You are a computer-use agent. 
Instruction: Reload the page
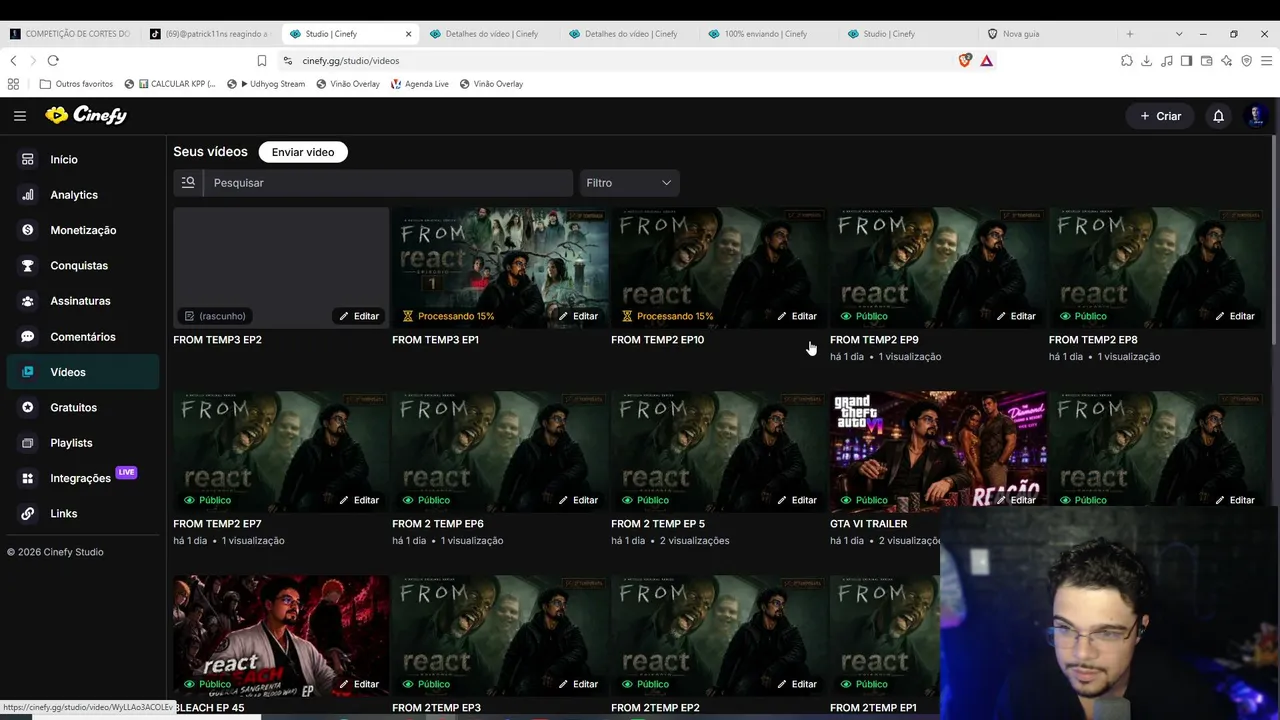[53, 61]
